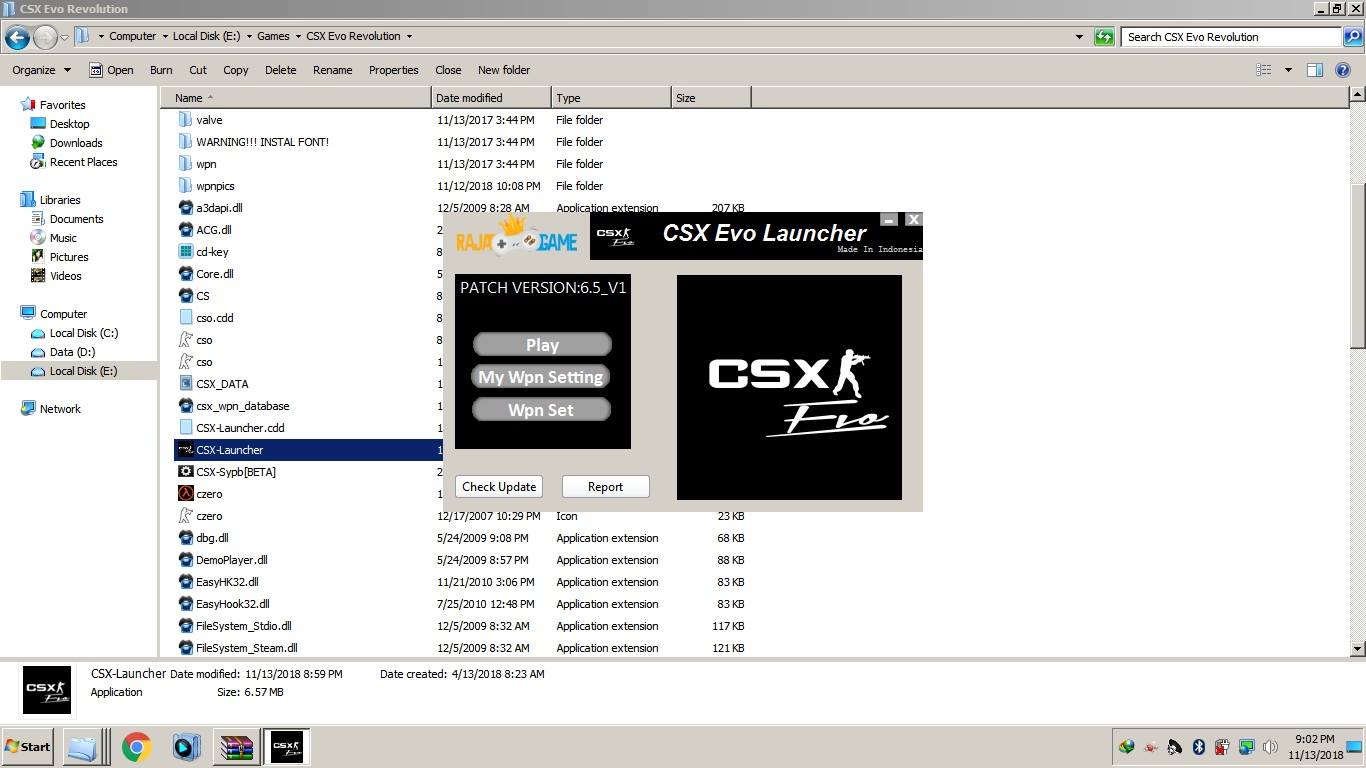Screen dimensions: 1366x768
Task: Open the recent pages dropdown arrow
Action: click(x=64, y=37)
